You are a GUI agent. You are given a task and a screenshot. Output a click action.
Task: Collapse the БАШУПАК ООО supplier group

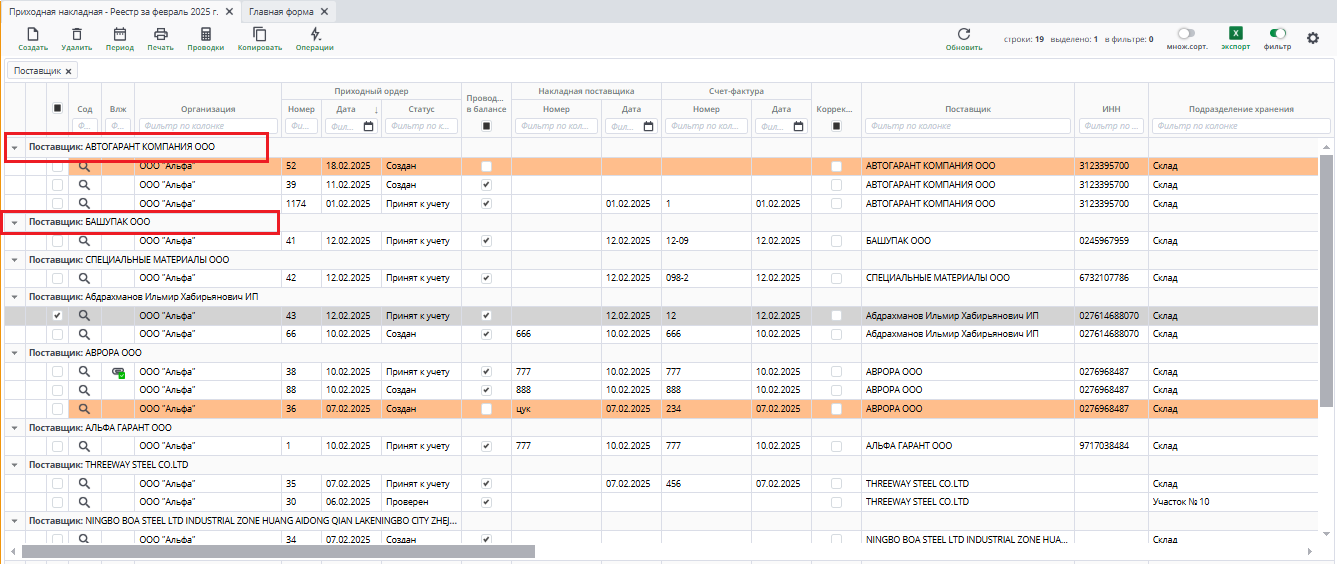click(15, 222)
